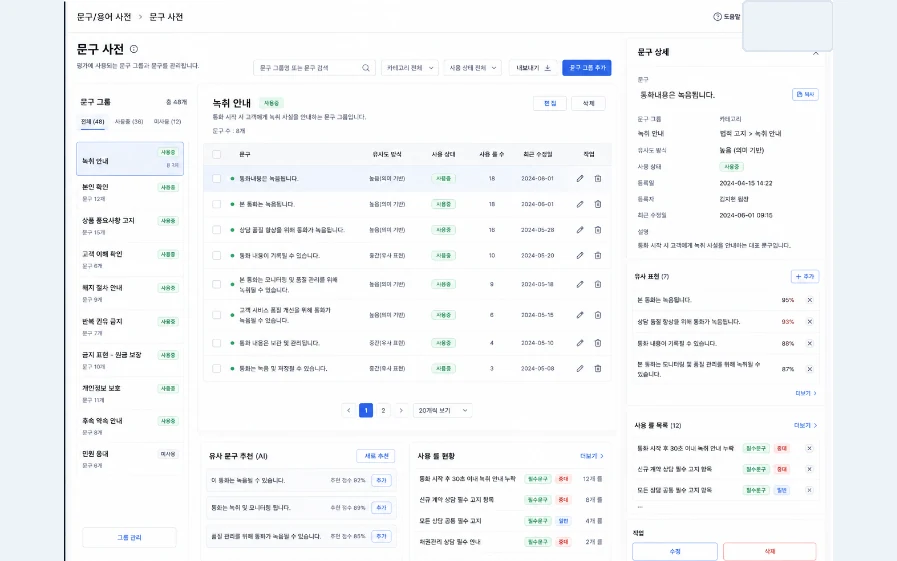Go to next page with right arrow
Image resolution: width=897 pixels, height=561 pixels.
click(x=401, y=411)
